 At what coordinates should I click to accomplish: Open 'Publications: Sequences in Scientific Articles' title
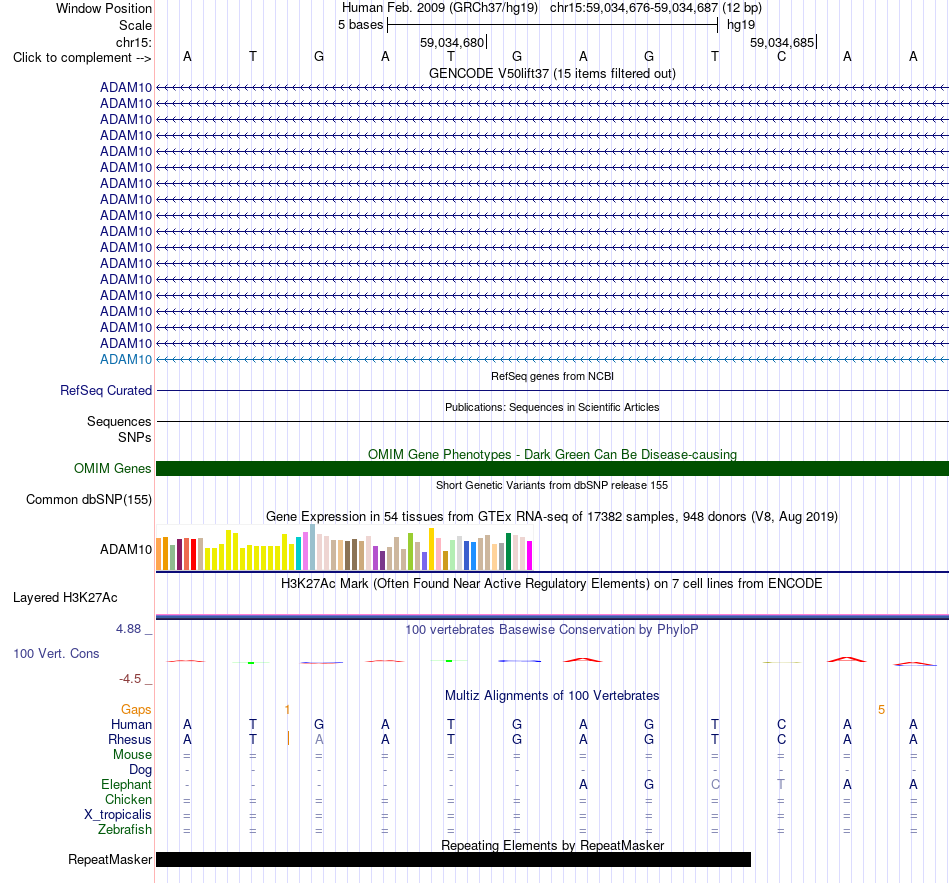[552, 407]
